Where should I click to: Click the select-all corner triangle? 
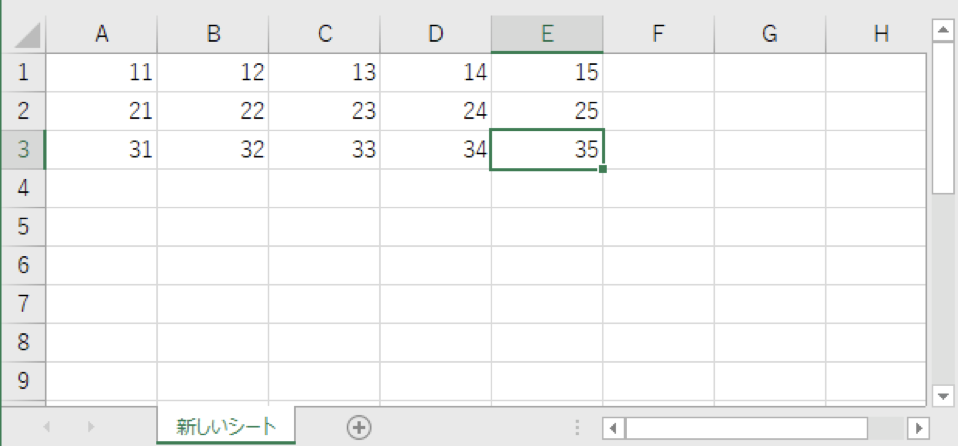point(27,36)
